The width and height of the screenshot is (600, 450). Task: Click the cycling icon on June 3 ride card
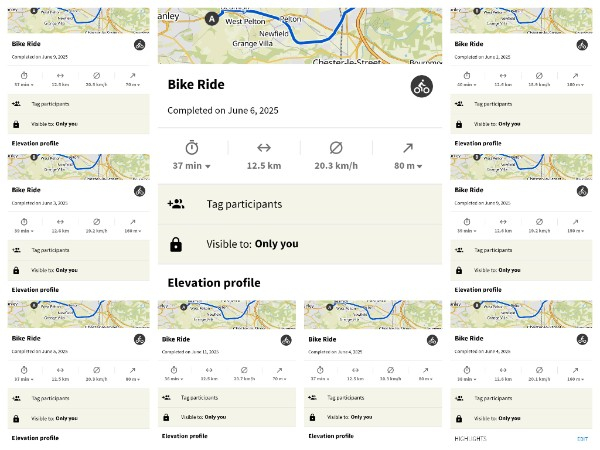click(139, 191)
